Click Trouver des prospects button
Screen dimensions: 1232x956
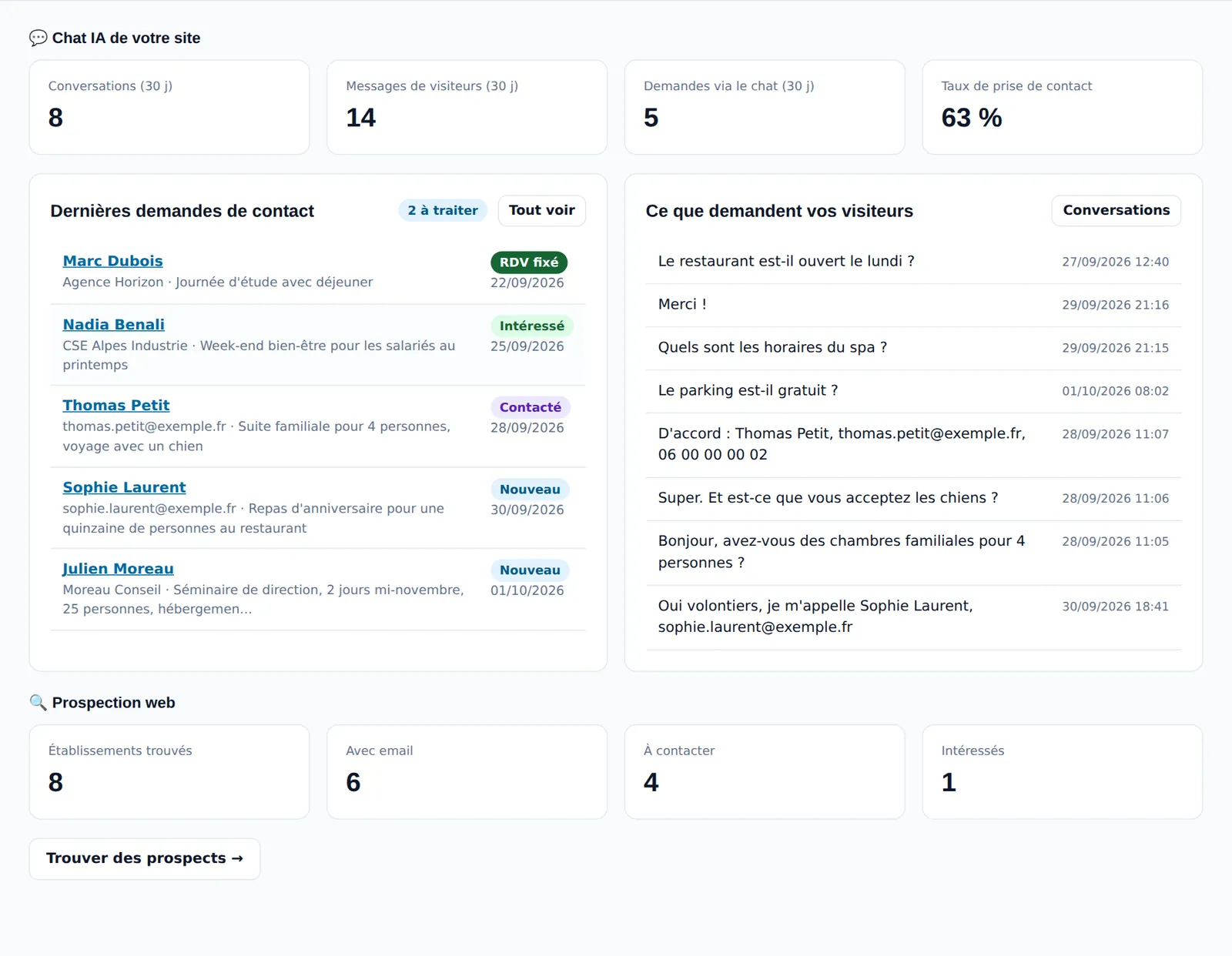point(145,858)
